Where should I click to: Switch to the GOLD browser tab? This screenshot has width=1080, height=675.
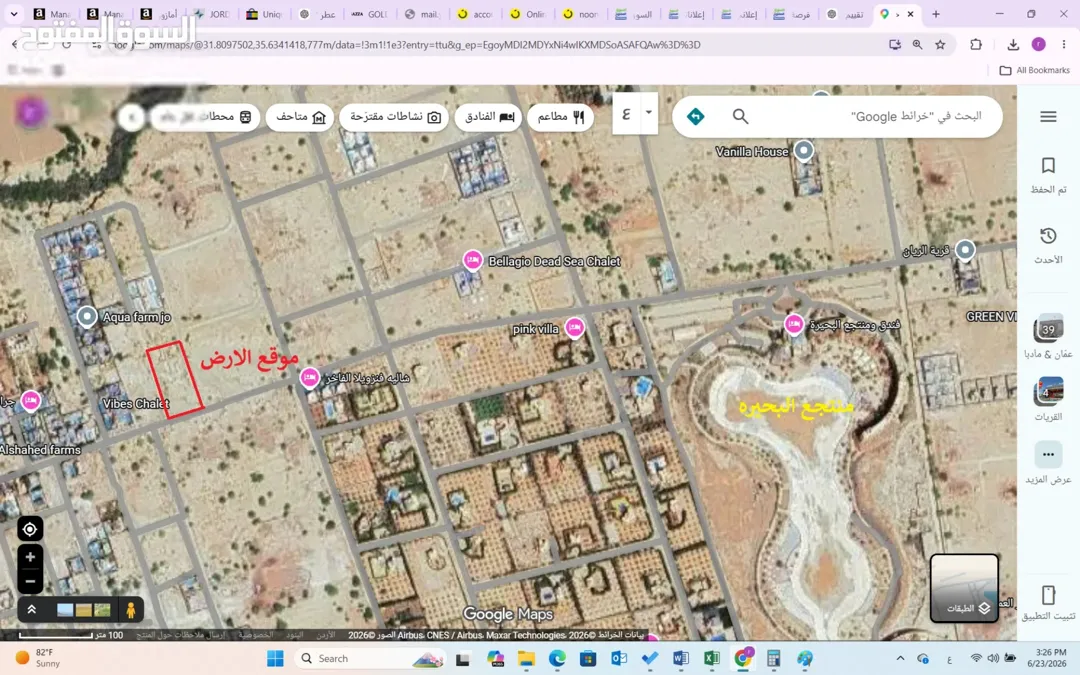pos(371,14)
